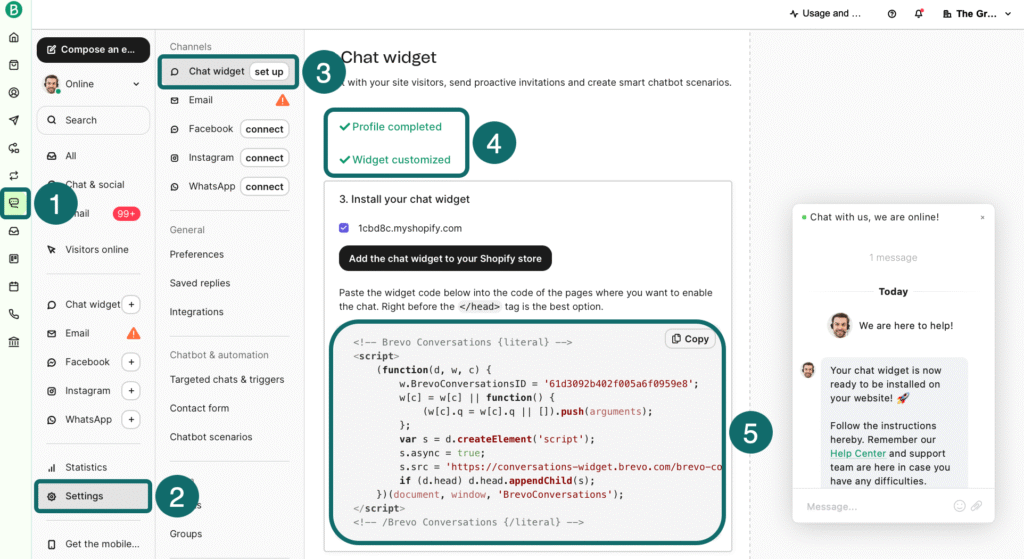Click the Facebook connect button

click(264, 129)
